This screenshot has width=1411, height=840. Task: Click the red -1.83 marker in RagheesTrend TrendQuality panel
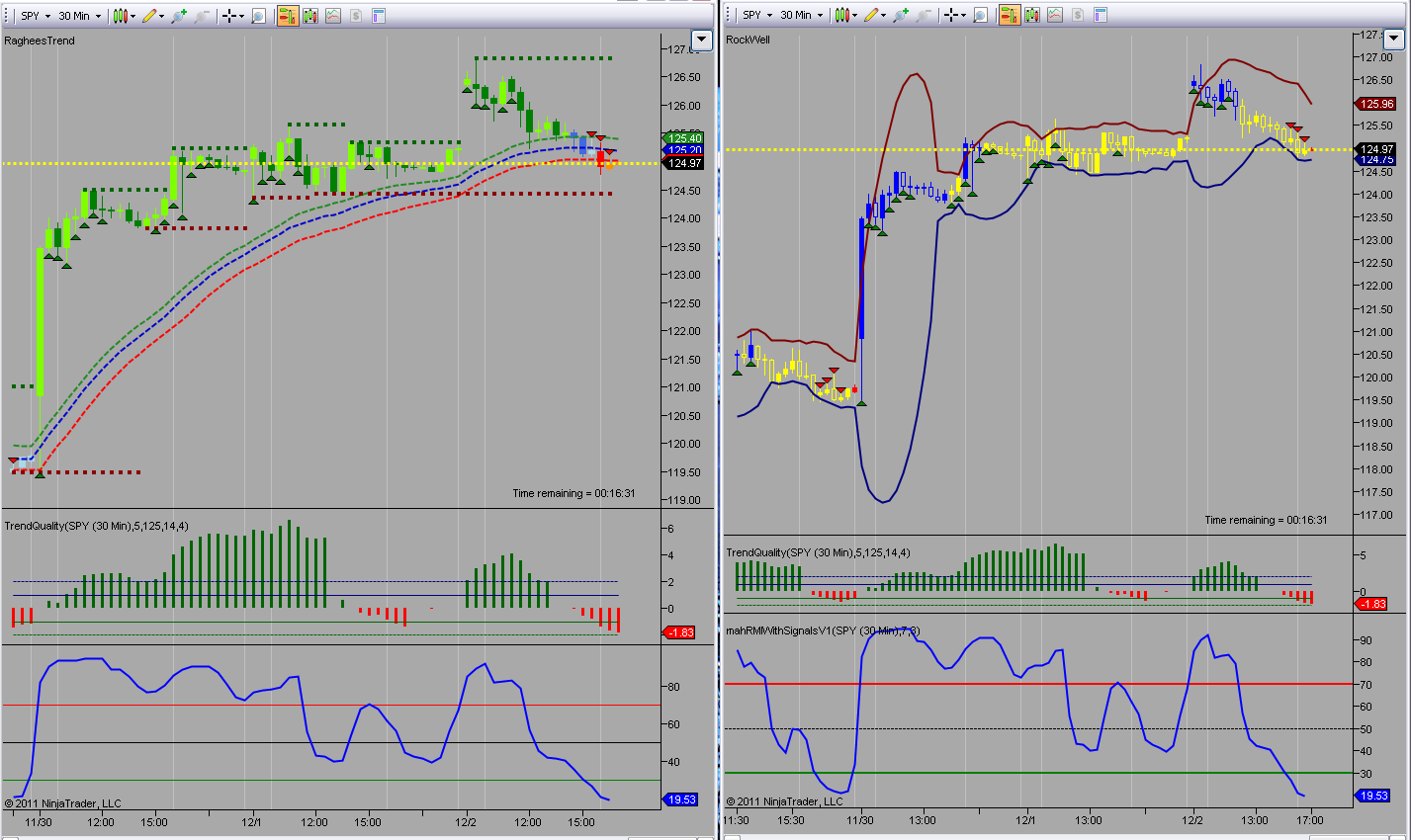tap(679, 632)
